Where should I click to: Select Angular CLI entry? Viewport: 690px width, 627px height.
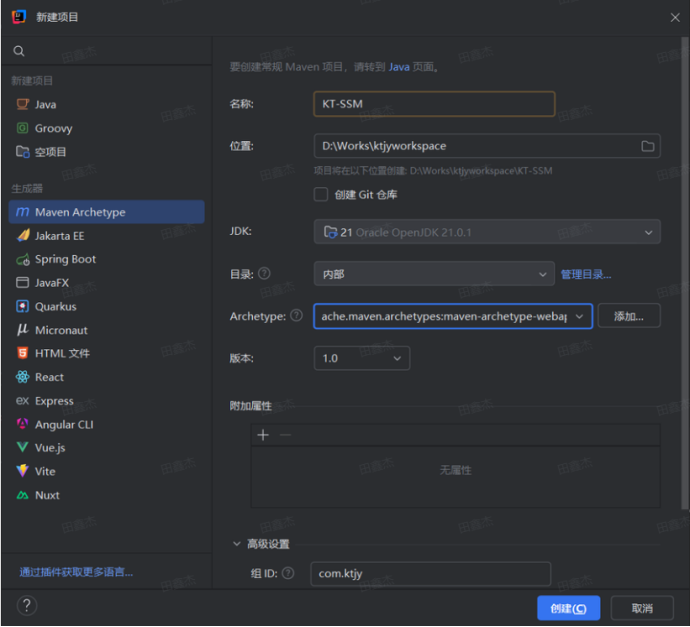click(106, 425)
